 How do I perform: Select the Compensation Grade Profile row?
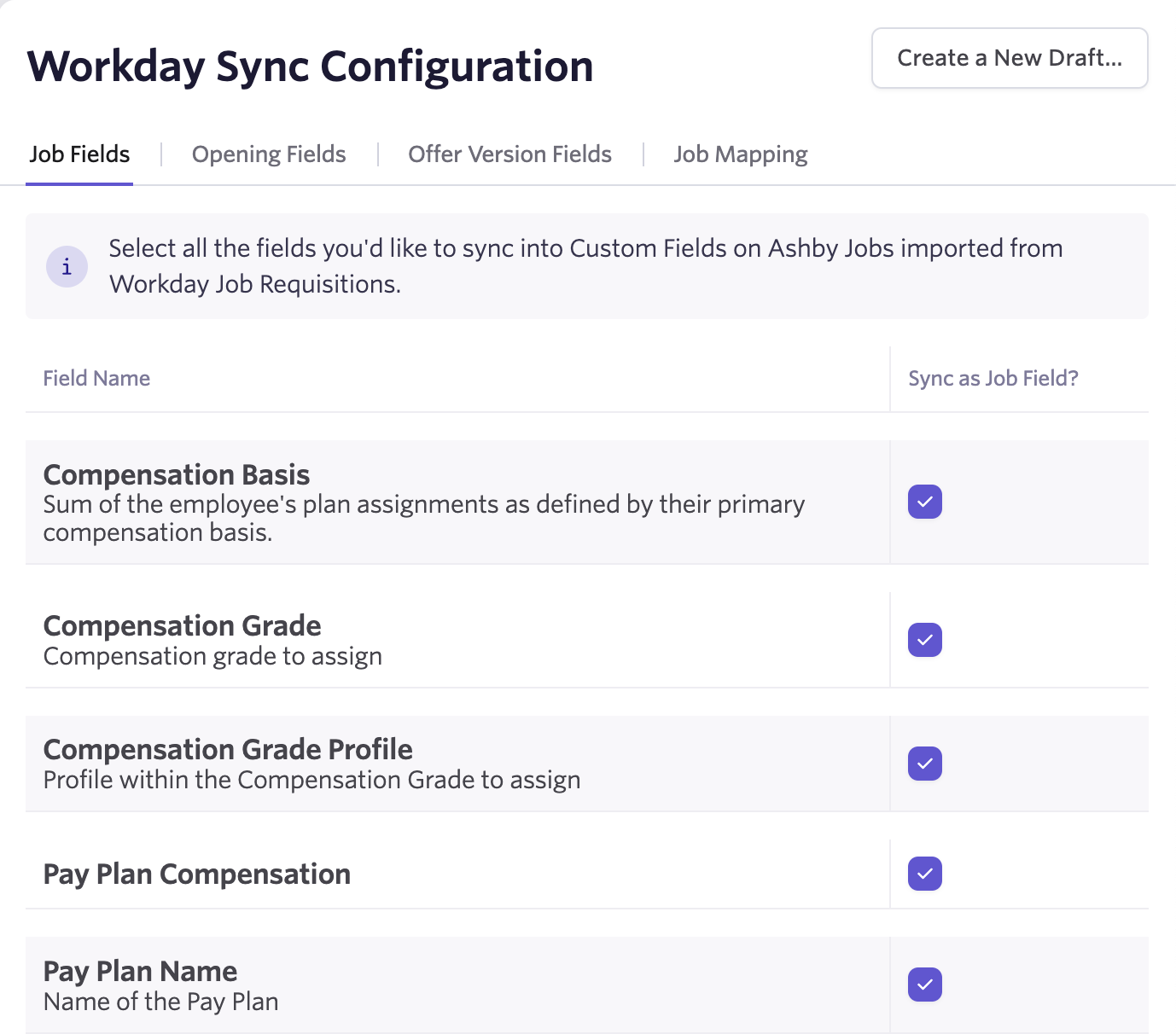(x=427, y=764)
